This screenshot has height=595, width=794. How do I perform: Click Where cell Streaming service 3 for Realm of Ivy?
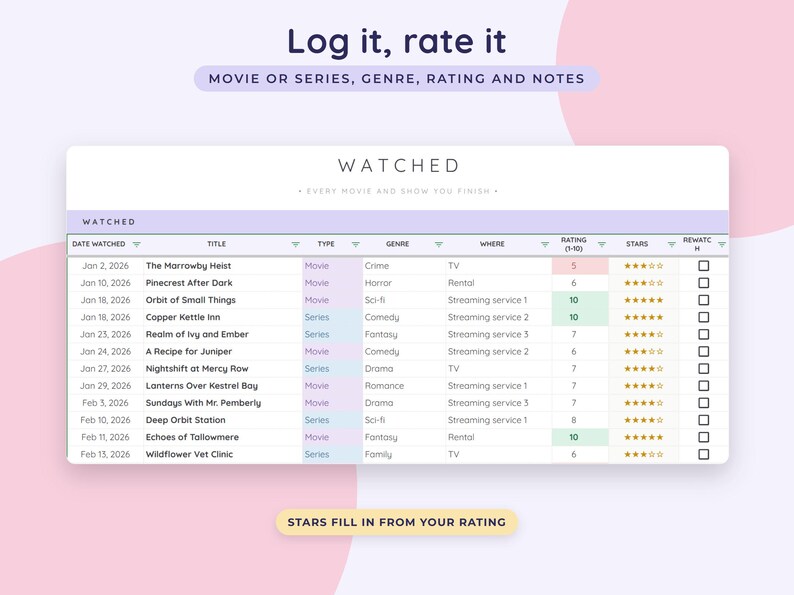pyautogui.click(x=499, y=334)
